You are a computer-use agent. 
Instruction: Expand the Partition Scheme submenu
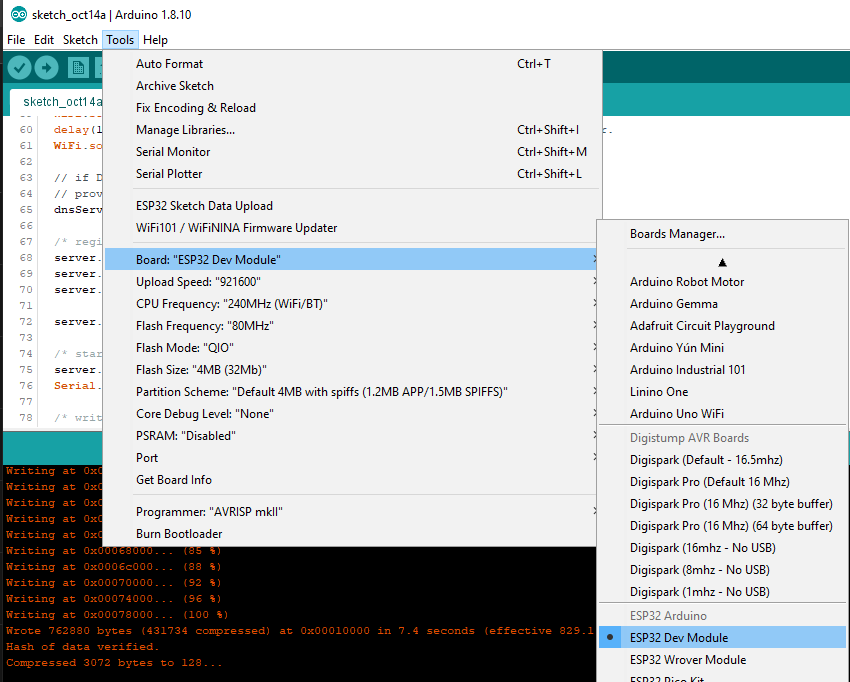(x=352, y=391)
